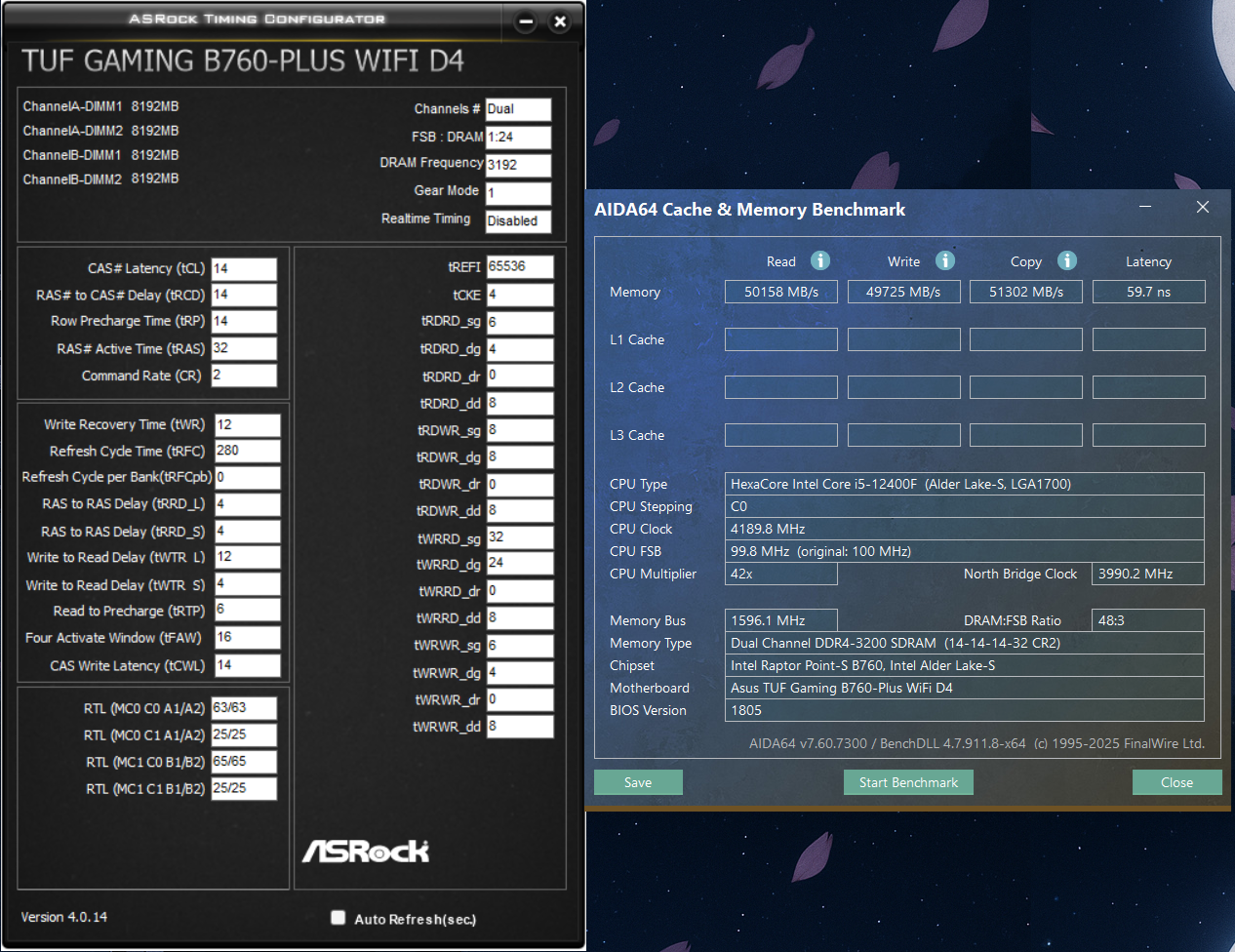Image resolution: width=1235 pixels, height=952 pixels.
Task: Click the Save button in AIDA64
Action: pos(638,782)
